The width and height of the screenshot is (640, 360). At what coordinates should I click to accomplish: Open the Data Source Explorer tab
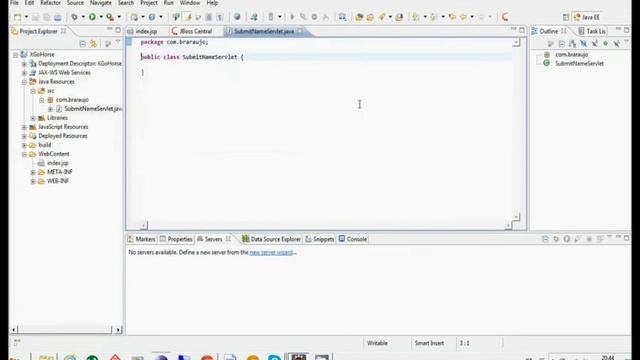[271, 239]
